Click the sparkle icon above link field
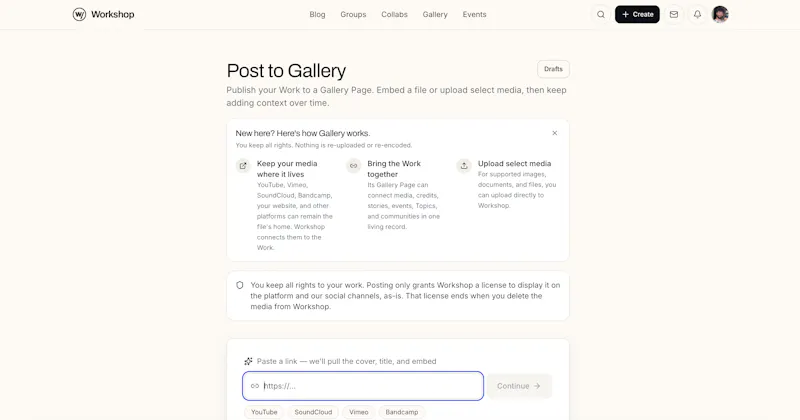 (x=248, y=361)
